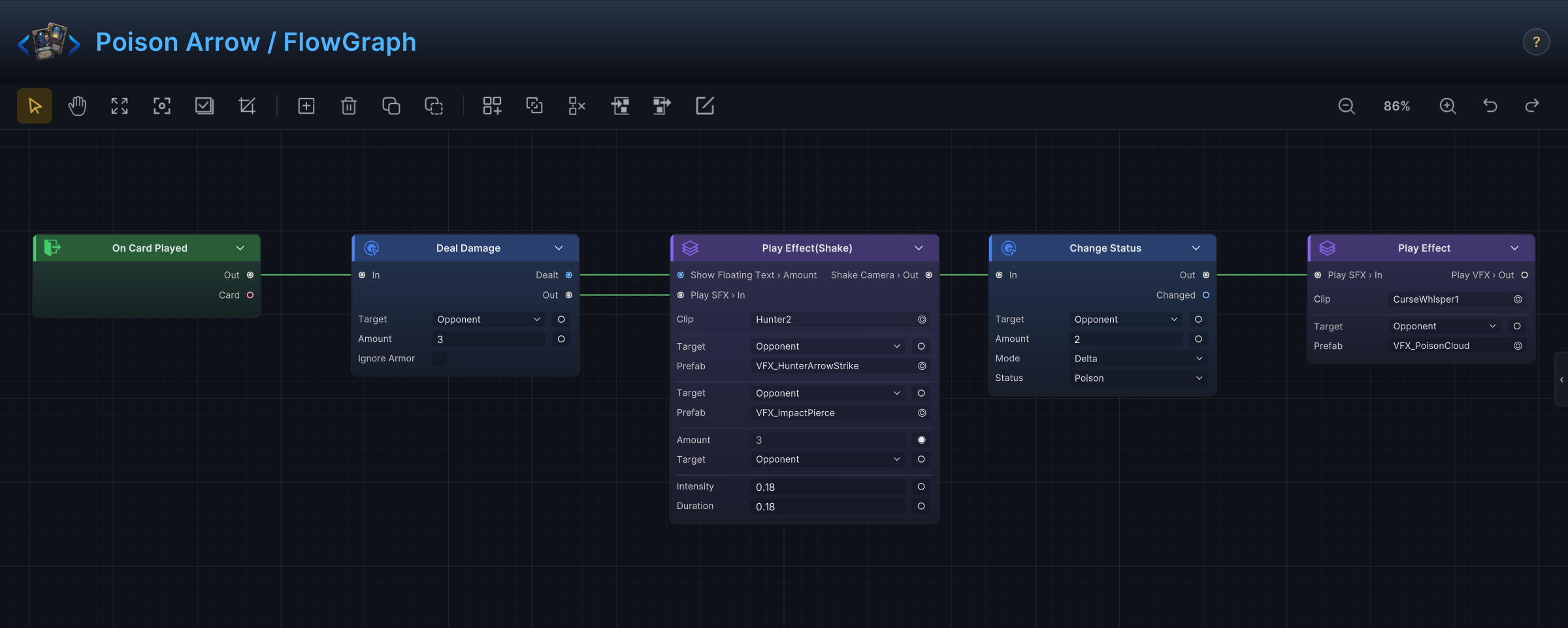Click the nested linked-squares toolbar icon
Screen dimensions: 1568x628
534,106
